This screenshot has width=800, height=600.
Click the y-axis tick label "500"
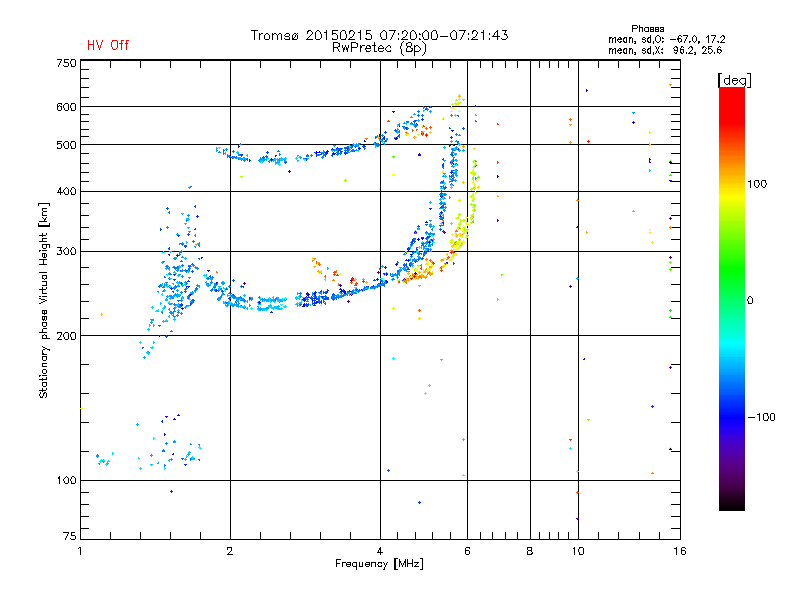(66, 145)
